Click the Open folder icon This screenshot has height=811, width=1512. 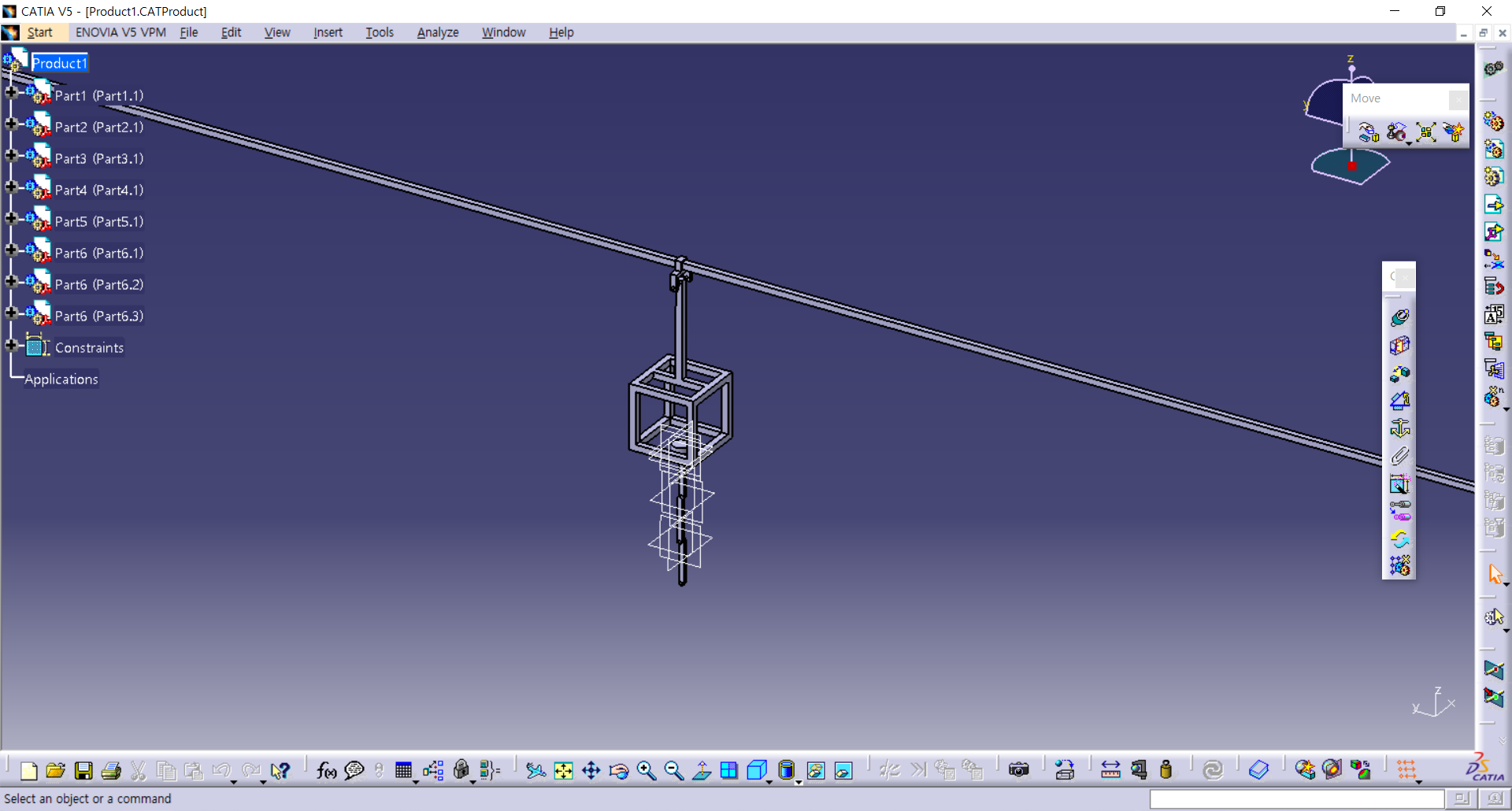pos(56,770)
